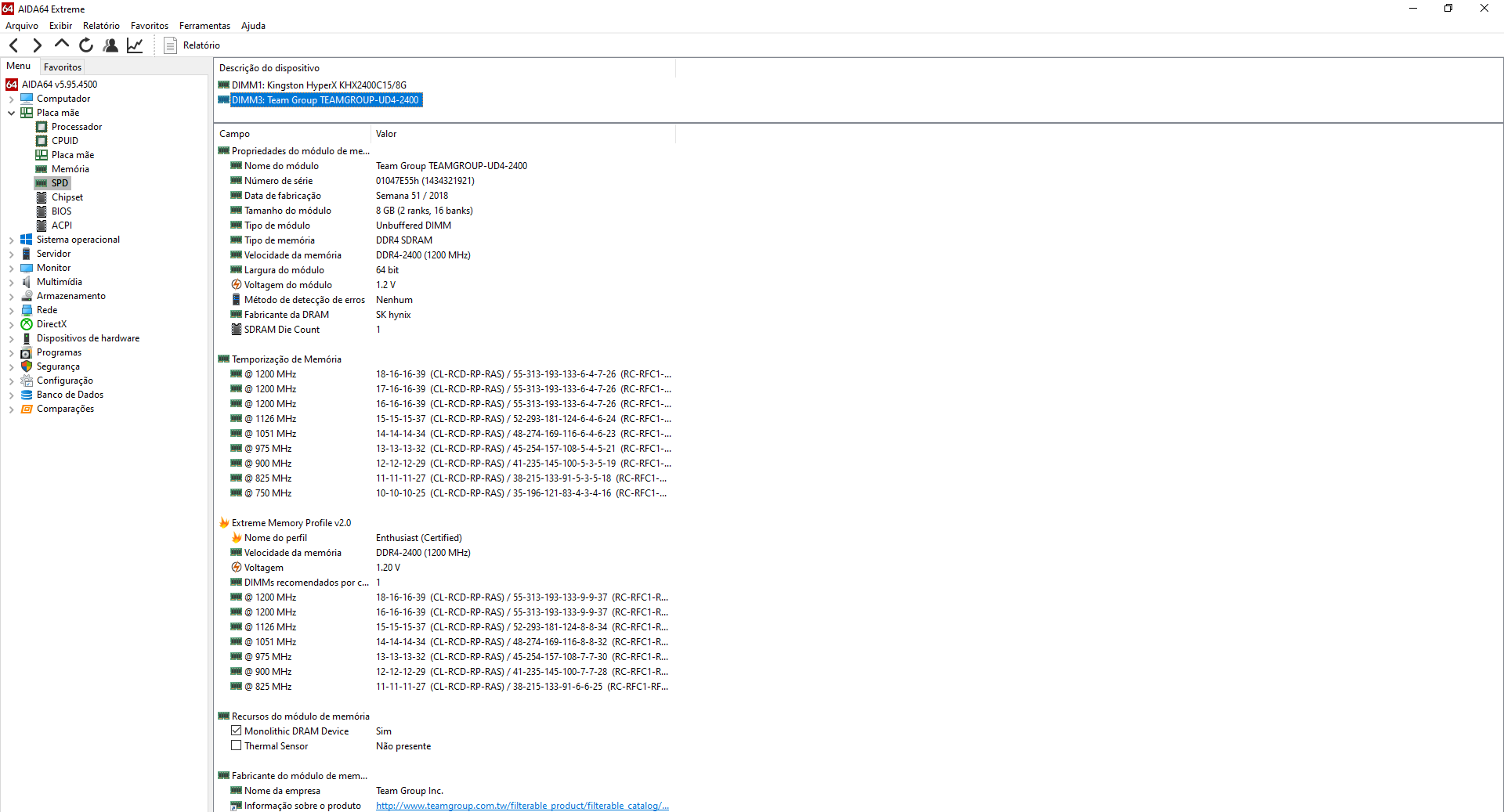Open the Ferramentas menu

204,26
